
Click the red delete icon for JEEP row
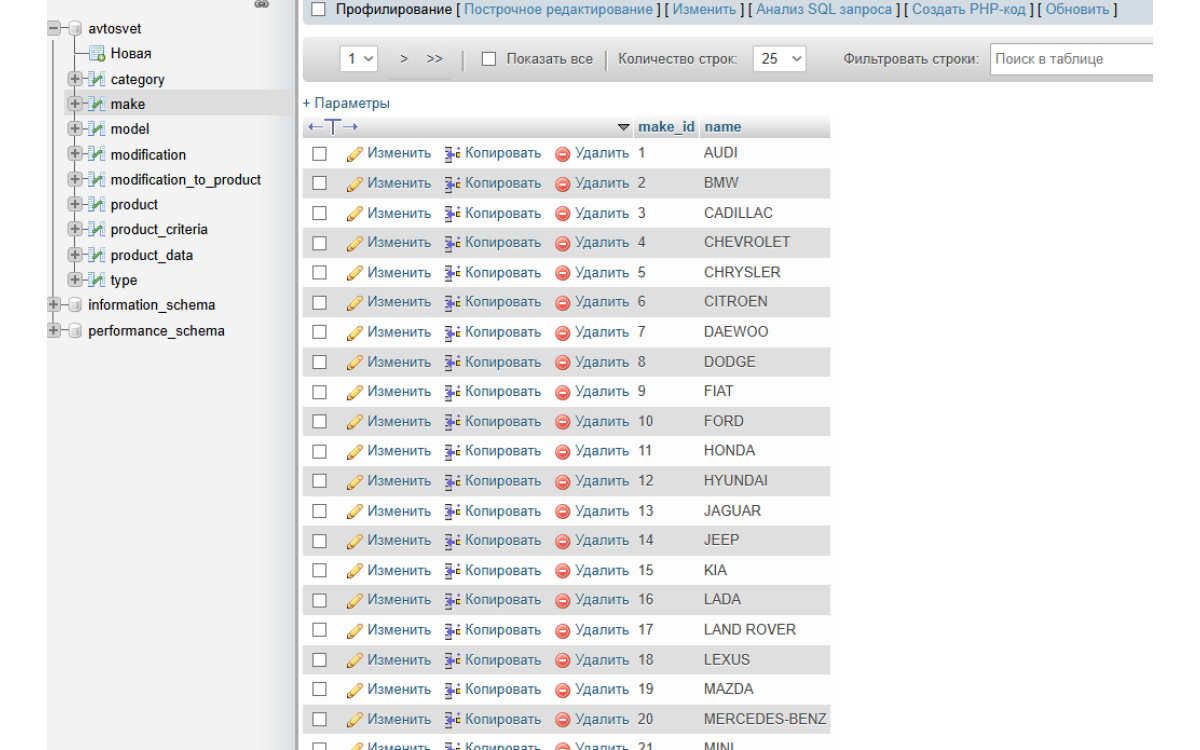562,541
